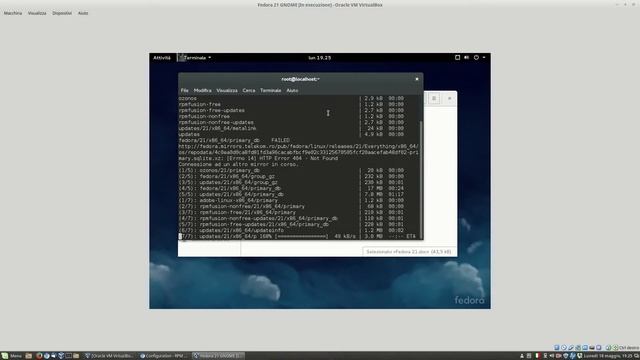Viewport: 640px width, 360px height.
Task: Click the VirtualBox USB status icon
Action: [x=571, y=348]
